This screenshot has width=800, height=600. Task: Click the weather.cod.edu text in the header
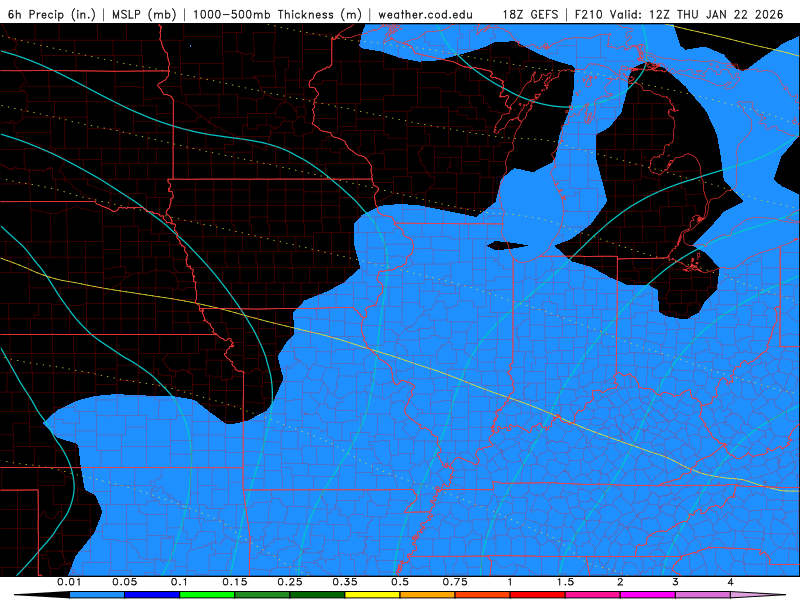(x=426, y=14)
